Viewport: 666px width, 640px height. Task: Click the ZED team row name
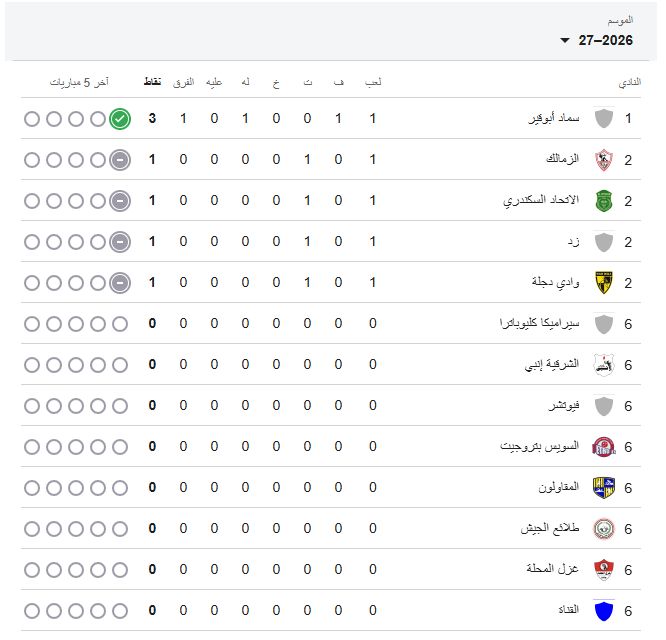coord(573,242)
